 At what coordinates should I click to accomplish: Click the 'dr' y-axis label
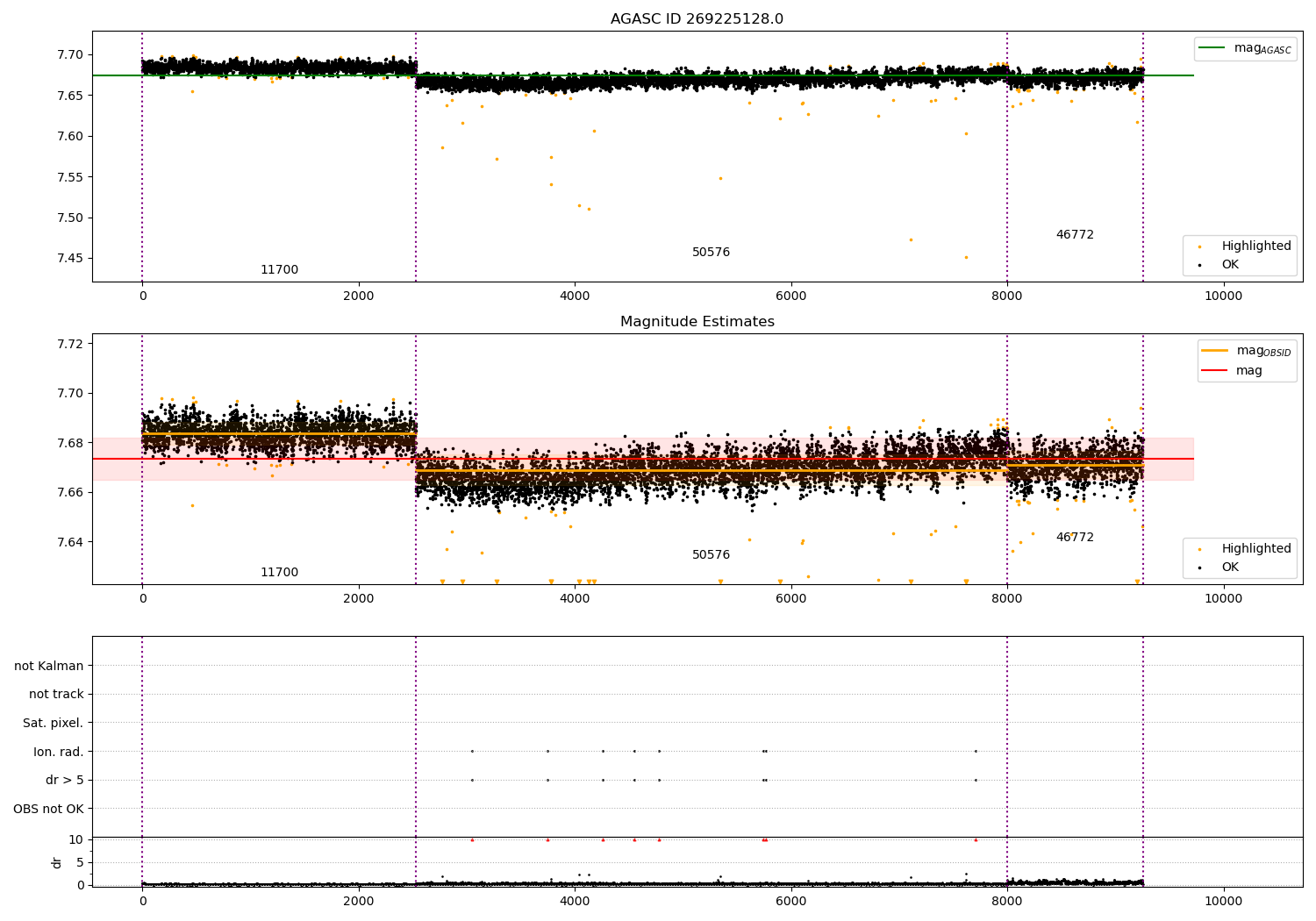57,862
